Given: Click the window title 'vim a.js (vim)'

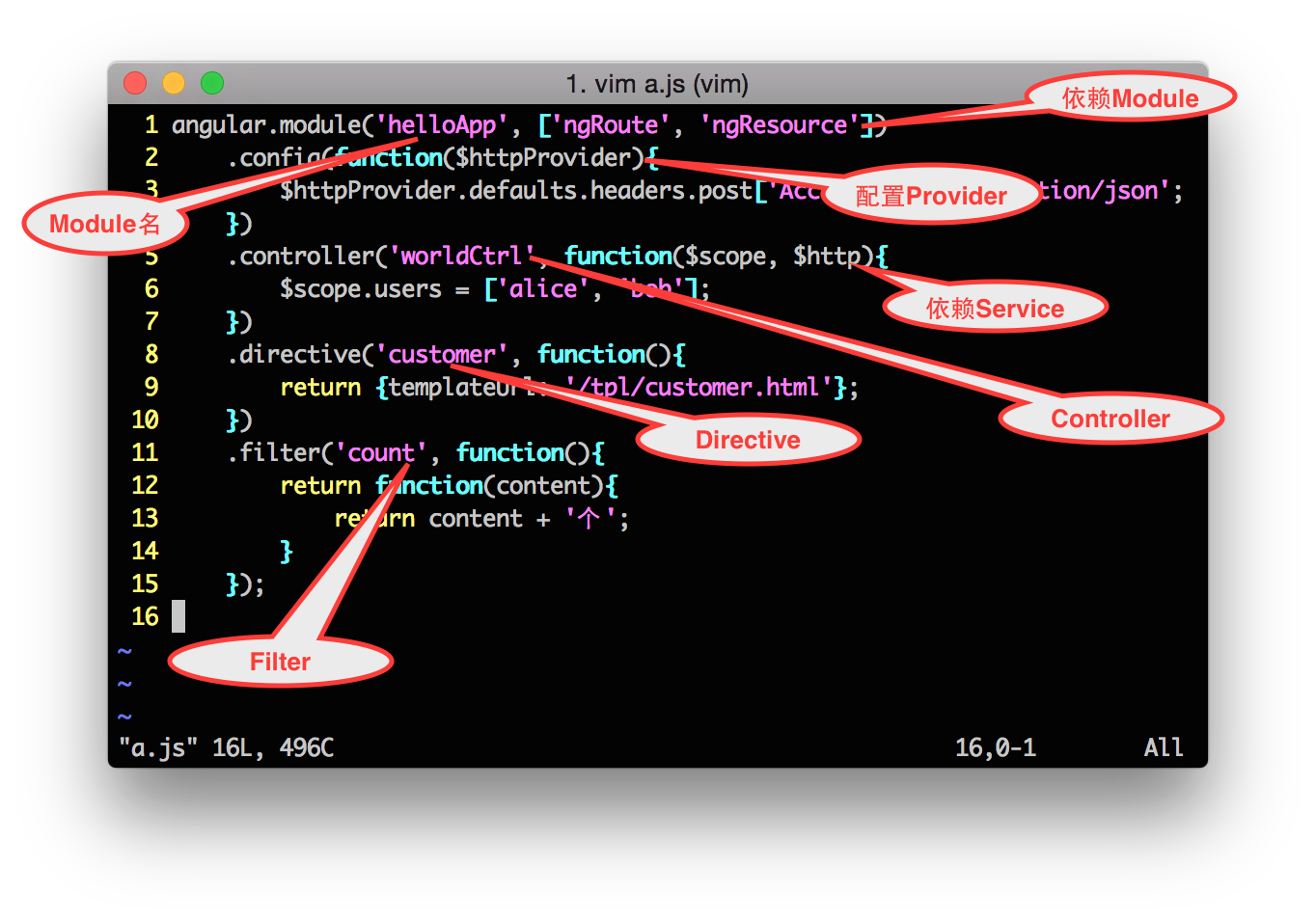Looking at the screenshot, I should tap(657, 84).
